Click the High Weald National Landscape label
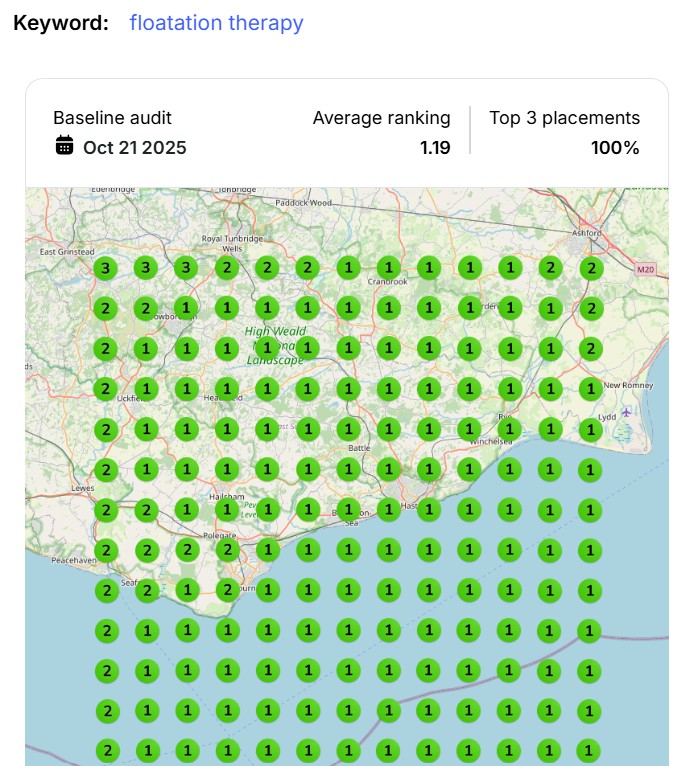Screen dimensions: 690x766 click(276, 345)
